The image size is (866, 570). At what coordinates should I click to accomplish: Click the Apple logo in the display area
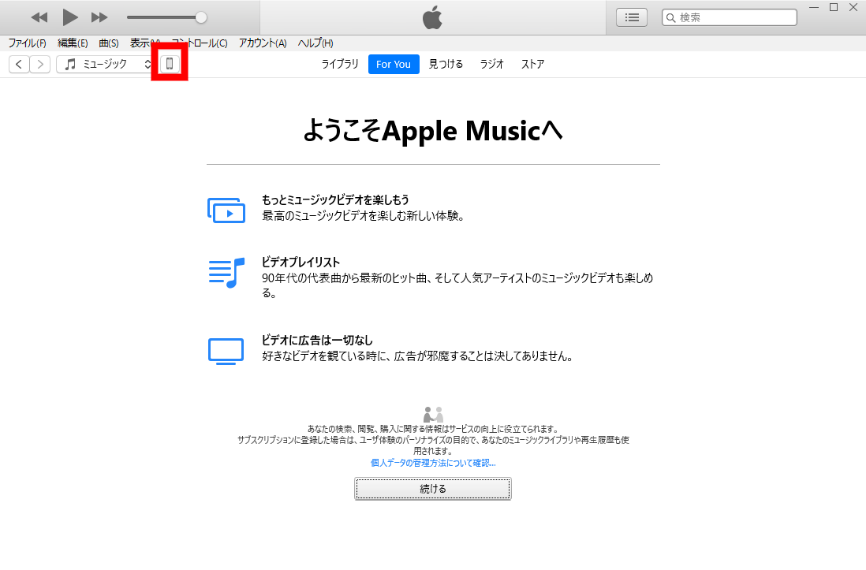click(x=432, y=17)
